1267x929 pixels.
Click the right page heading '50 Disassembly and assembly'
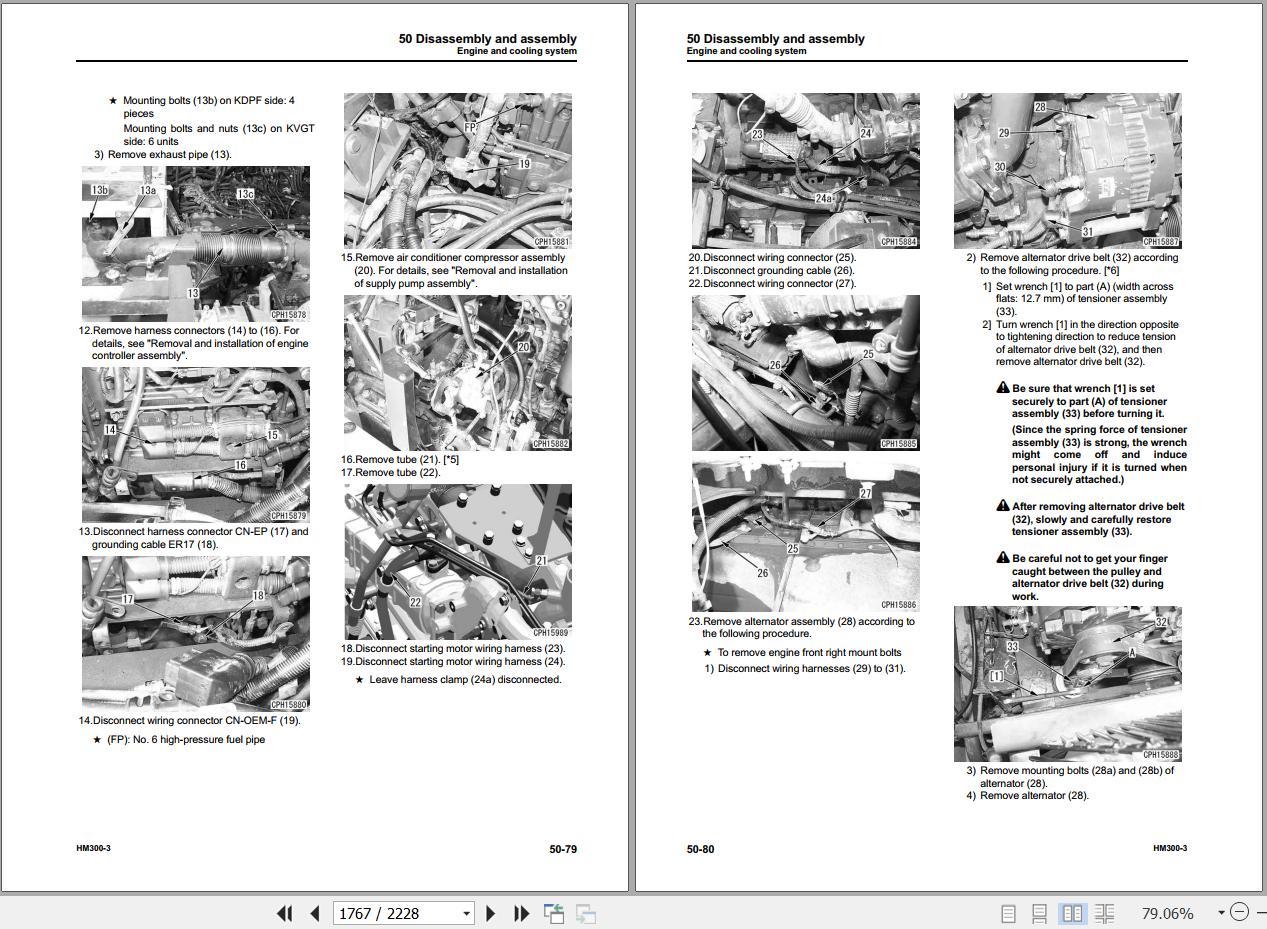(x=776, y=39)
